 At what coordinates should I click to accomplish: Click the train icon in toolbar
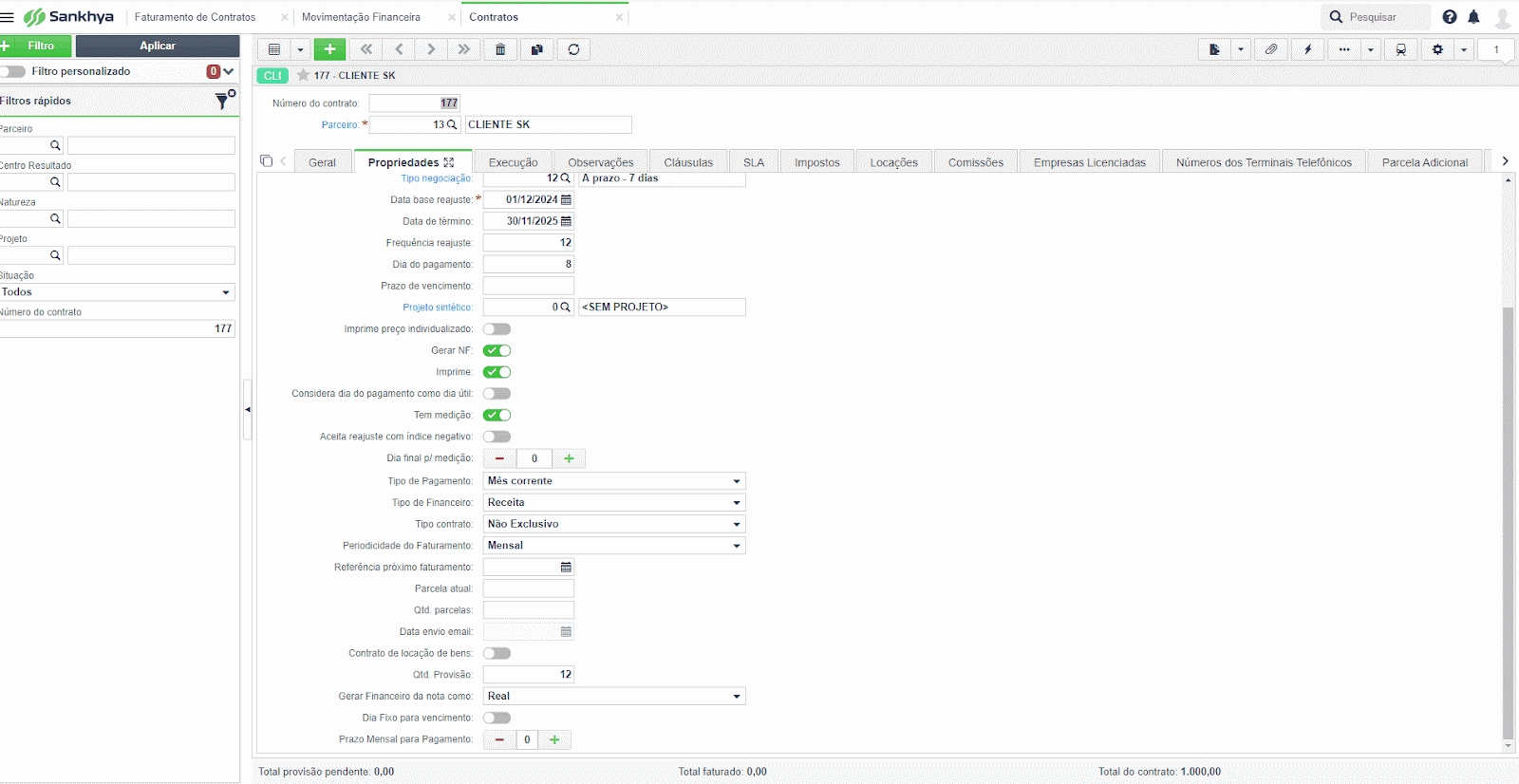click(1400, 49)
